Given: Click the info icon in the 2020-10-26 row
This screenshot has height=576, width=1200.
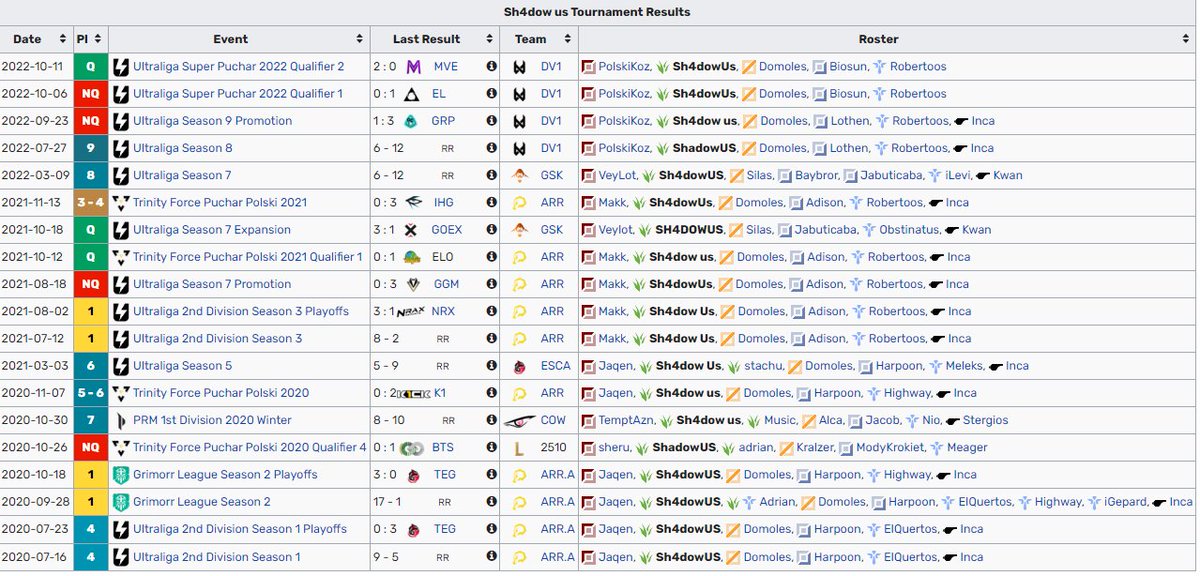Looking at the screenshot, I should coord(490,448).
